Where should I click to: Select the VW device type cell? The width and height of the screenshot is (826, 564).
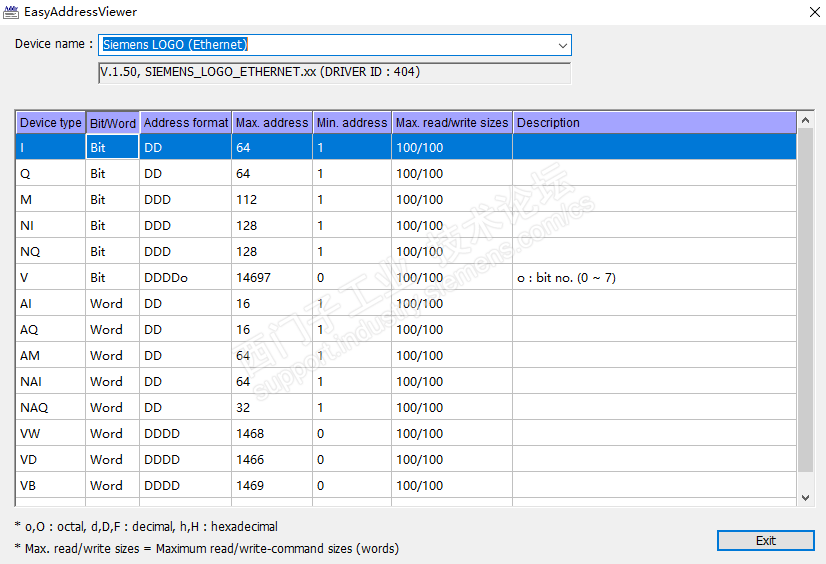point(51,433)
